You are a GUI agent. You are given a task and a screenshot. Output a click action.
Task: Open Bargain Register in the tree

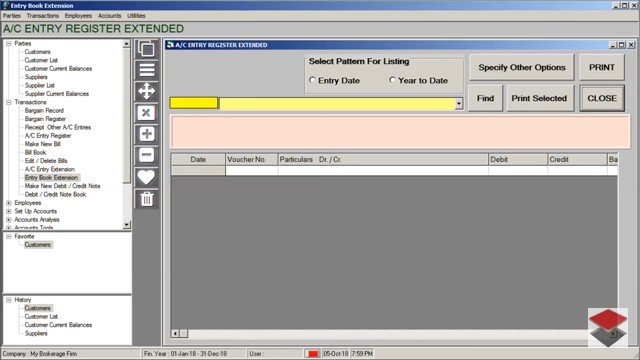pos(45,119)
